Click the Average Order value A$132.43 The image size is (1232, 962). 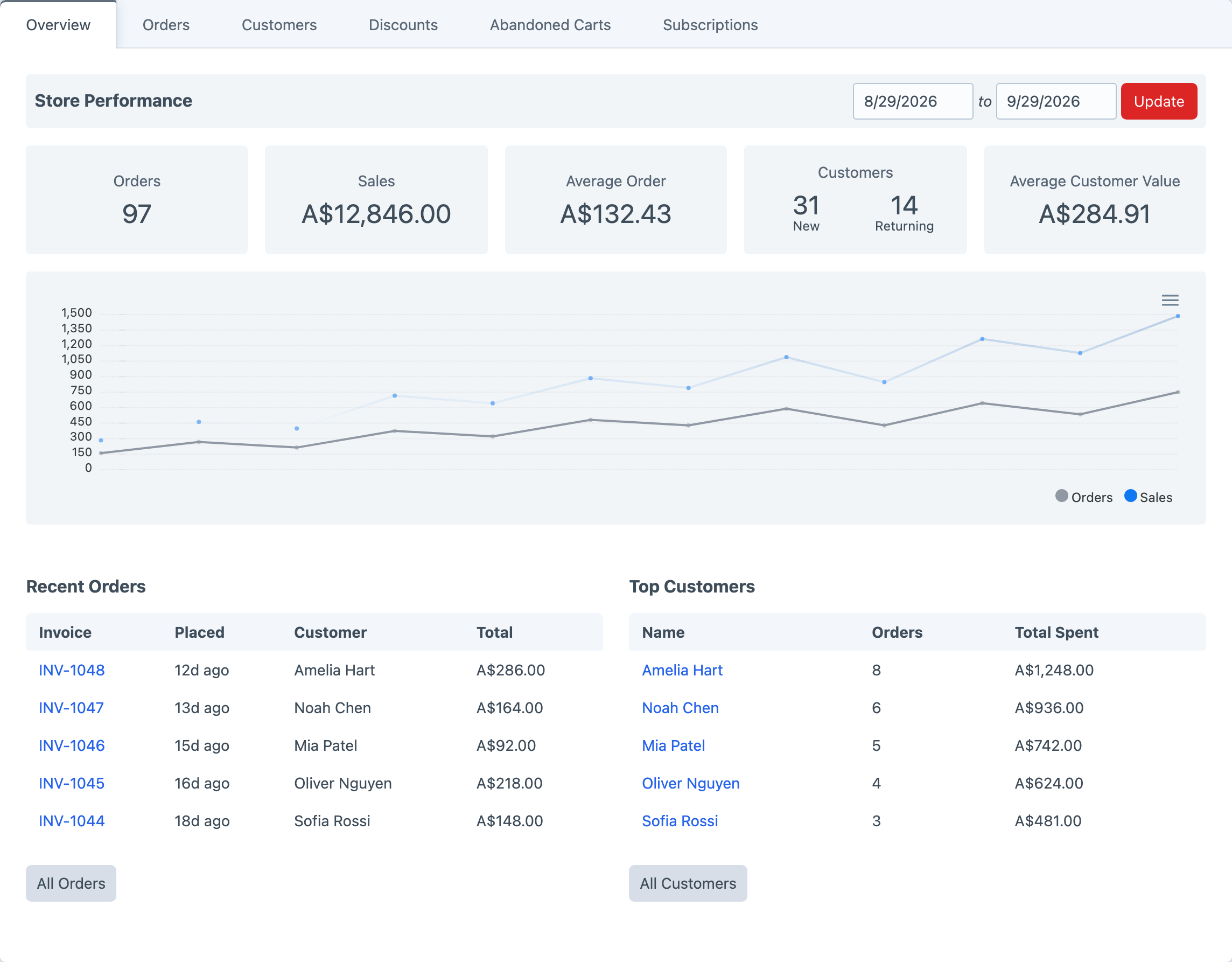point(615,214)
